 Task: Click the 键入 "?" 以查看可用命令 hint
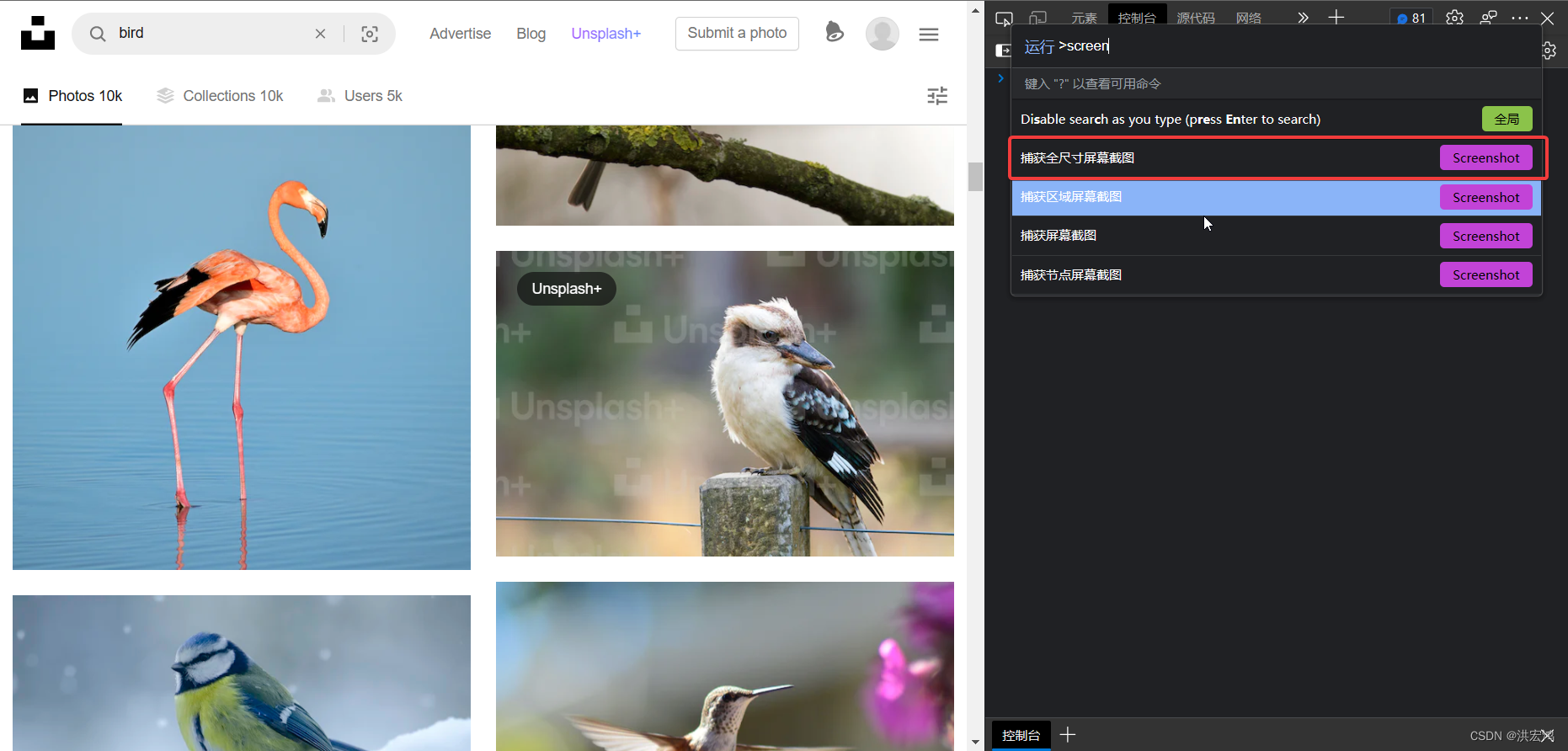(1092, 83)
